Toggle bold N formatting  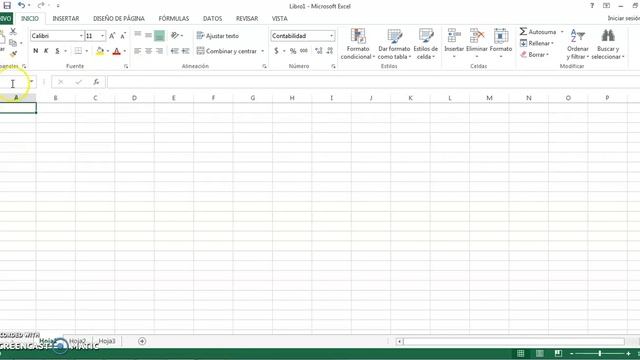(x=36, y=51)
